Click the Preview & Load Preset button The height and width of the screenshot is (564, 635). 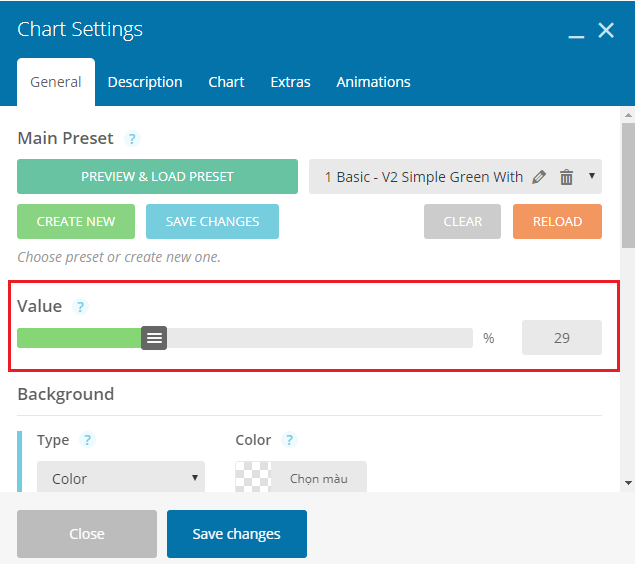click(x=158, y=177)
